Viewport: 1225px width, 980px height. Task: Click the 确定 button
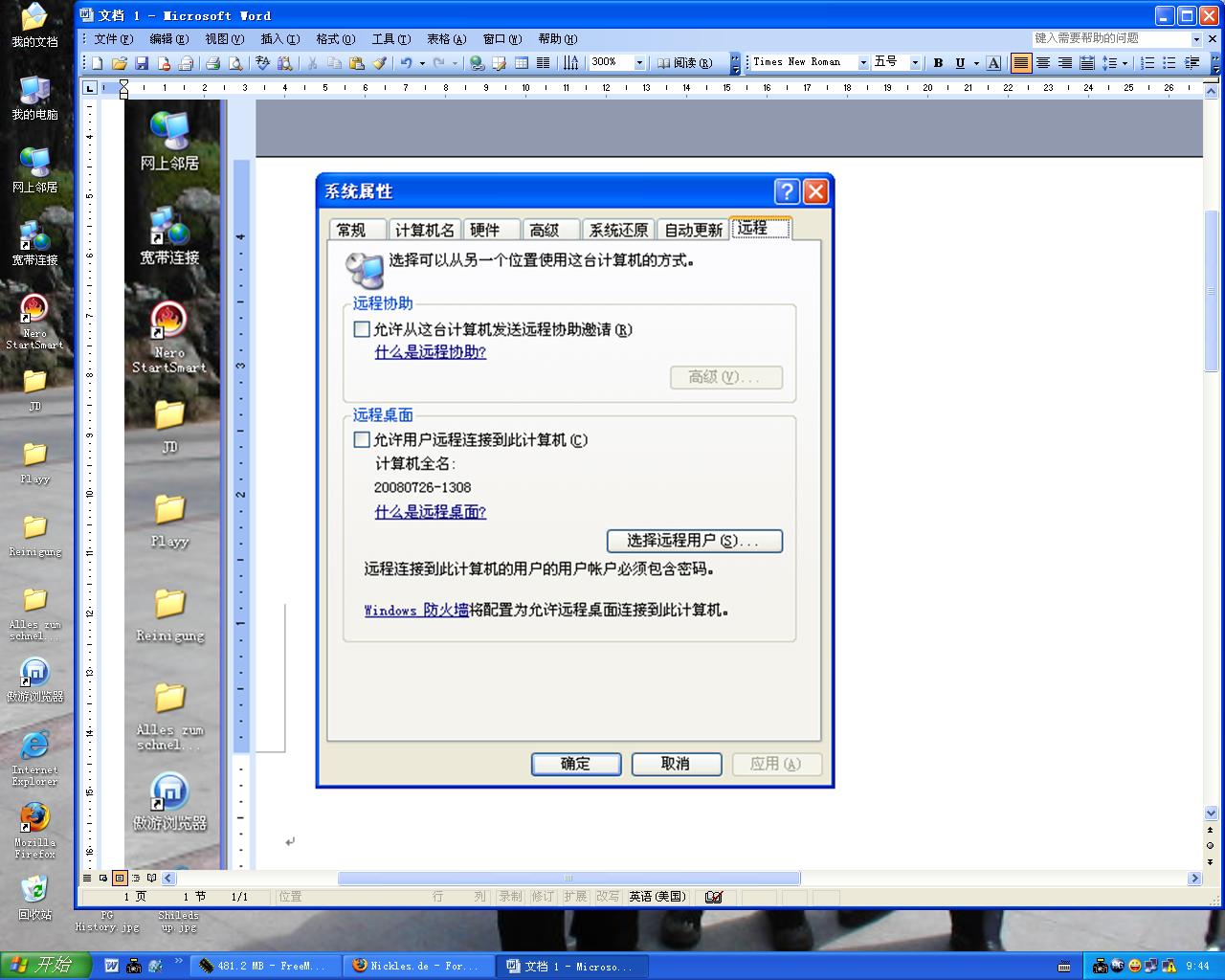(x=576, y=764)
